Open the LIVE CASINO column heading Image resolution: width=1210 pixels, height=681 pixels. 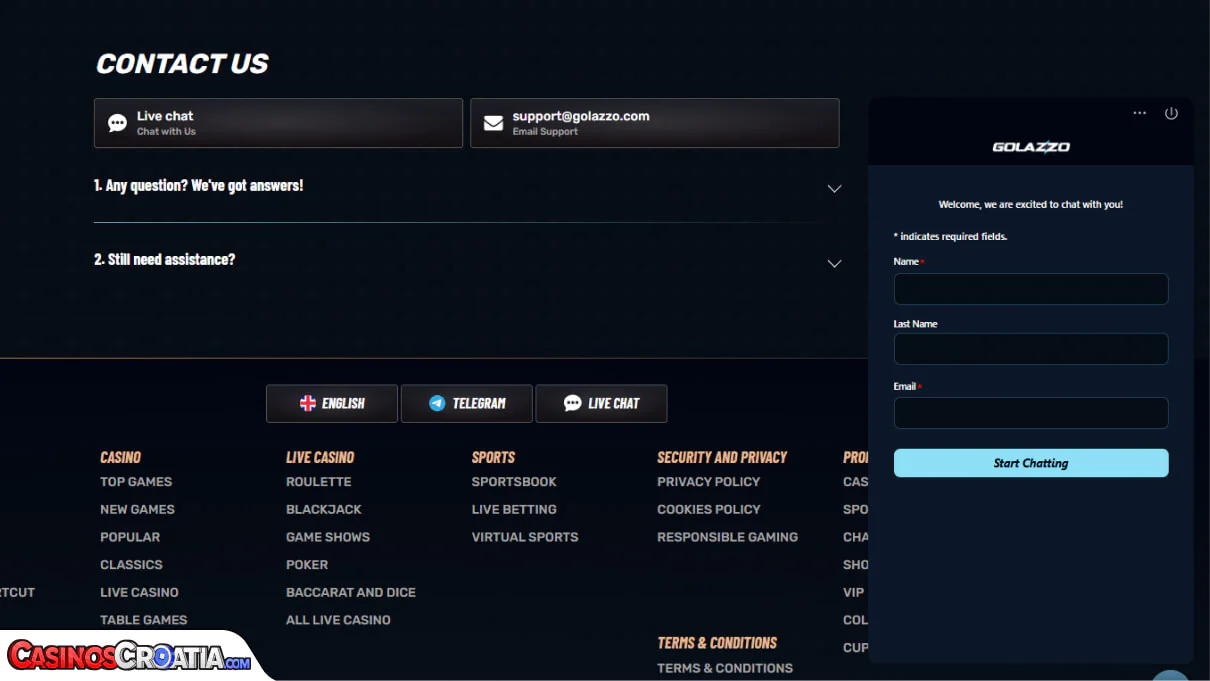point(320,457)
